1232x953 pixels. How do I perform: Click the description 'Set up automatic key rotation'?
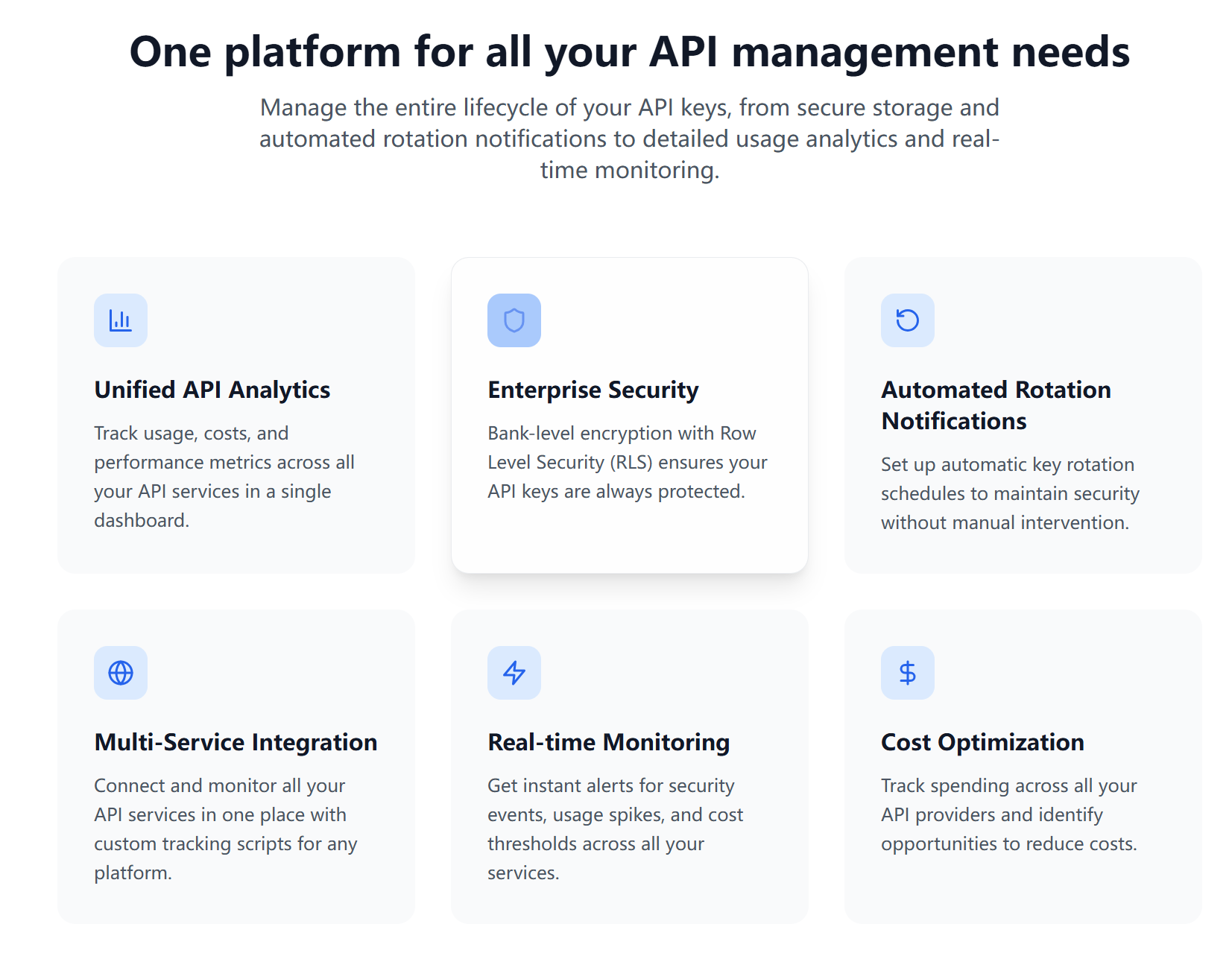click(1011, 493)
